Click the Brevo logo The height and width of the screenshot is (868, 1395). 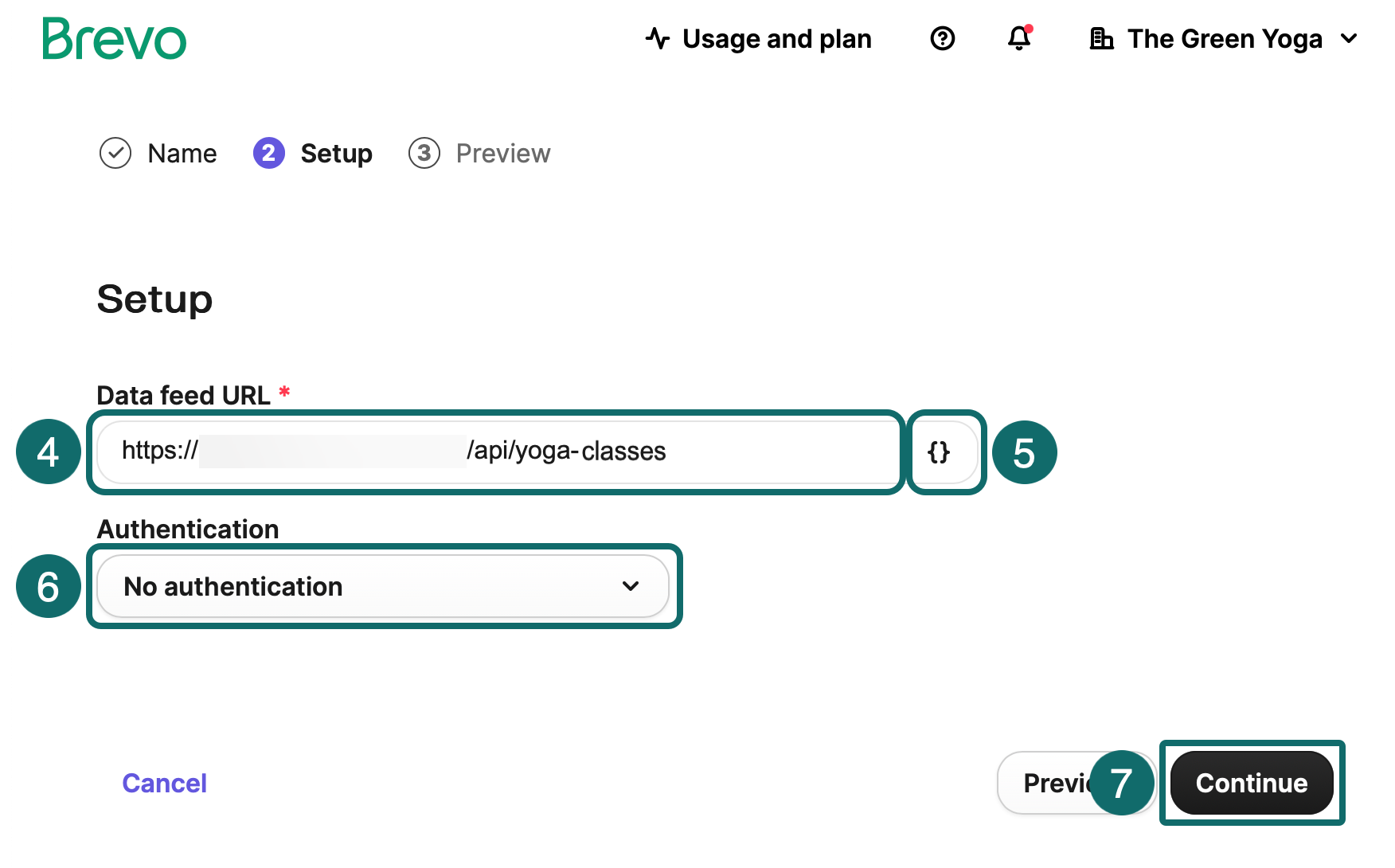tap(114, 39)
